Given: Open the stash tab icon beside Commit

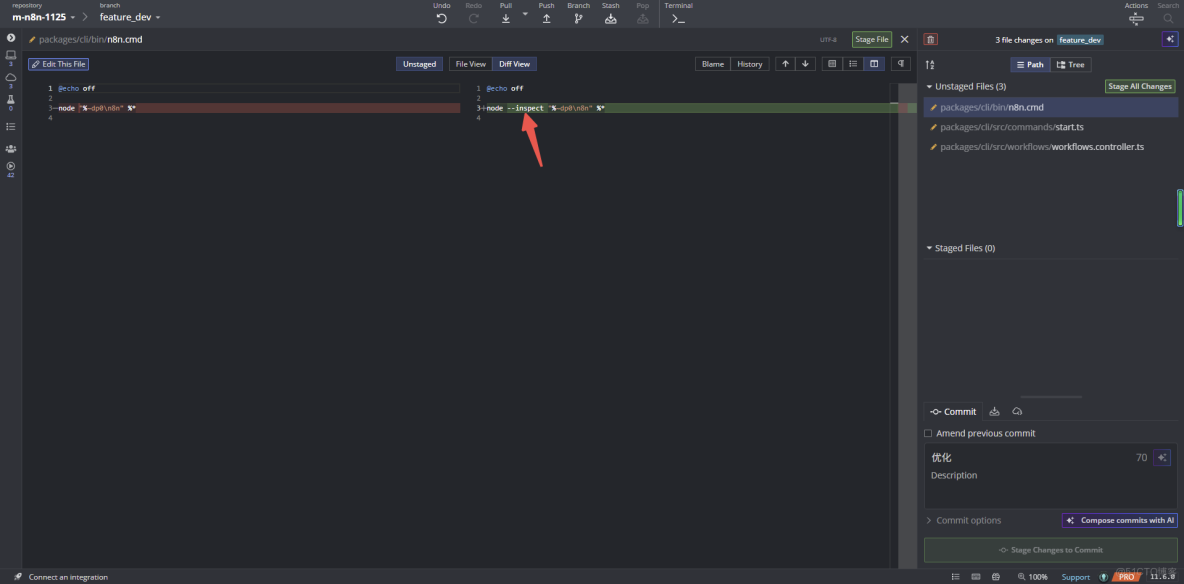Looking at the screenshot, I should point(994,412).
